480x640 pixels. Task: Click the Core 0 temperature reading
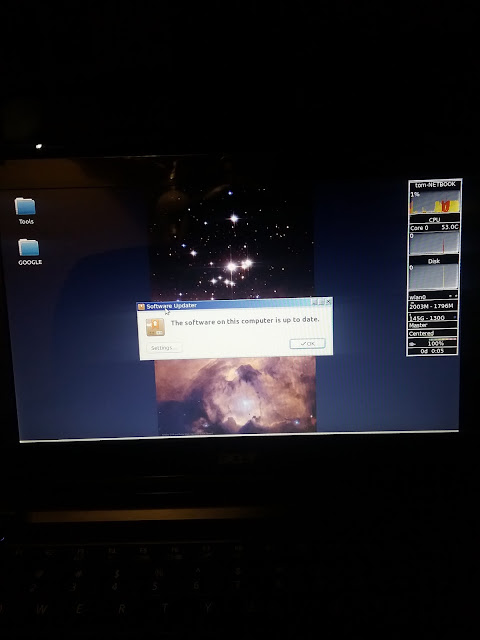[434, 227]
